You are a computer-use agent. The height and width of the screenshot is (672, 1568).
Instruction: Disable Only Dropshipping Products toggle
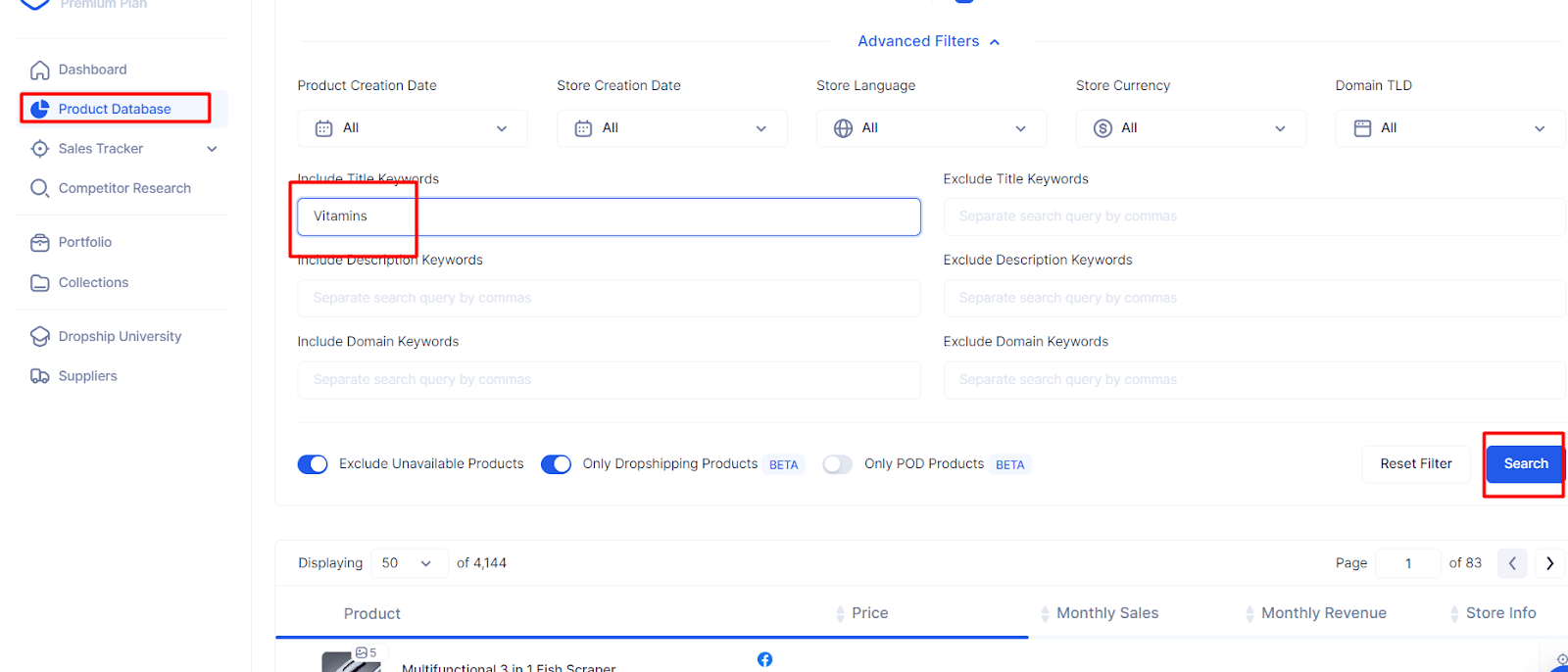pos(556,464)
